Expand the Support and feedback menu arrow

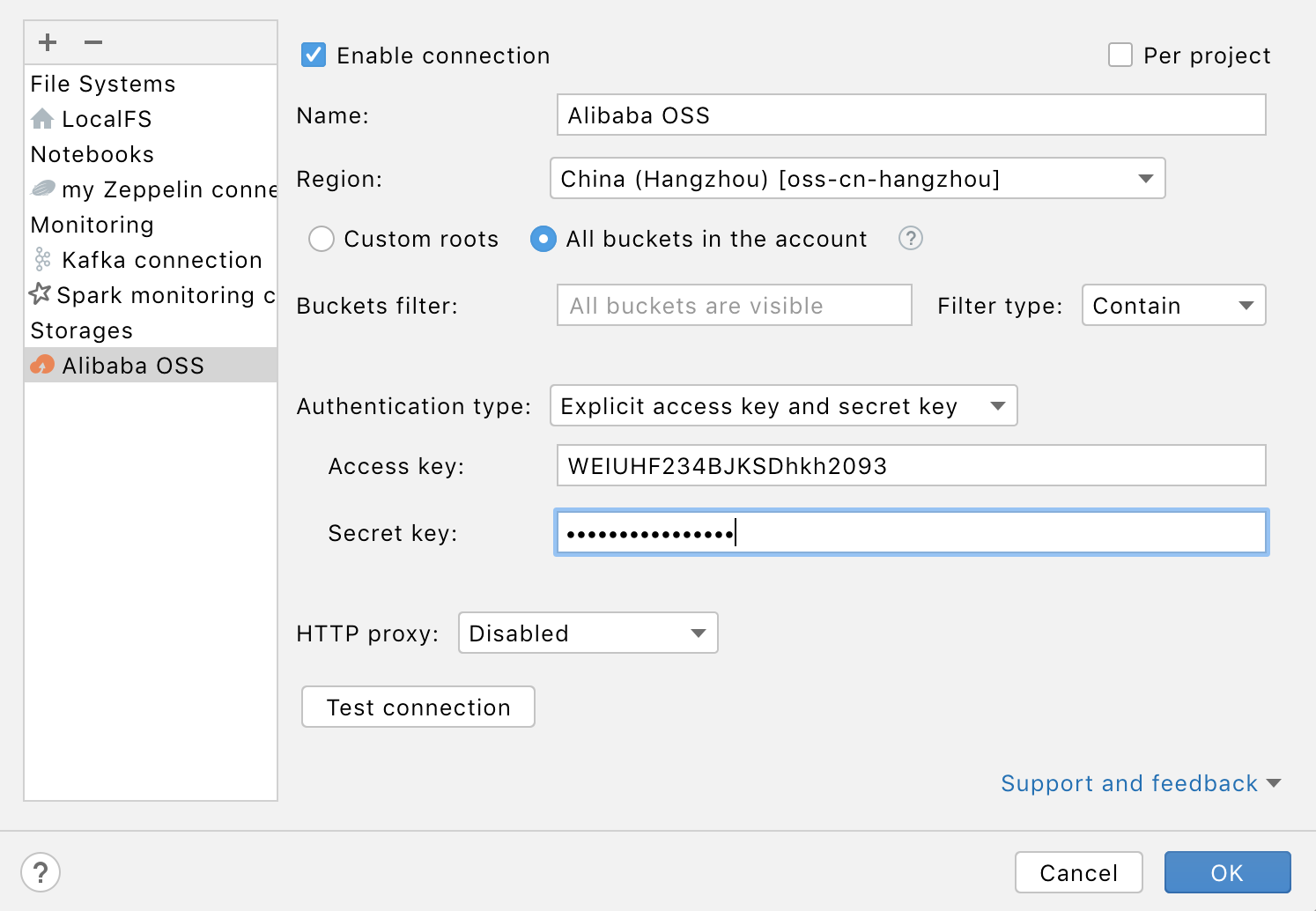coord(1273,782)
